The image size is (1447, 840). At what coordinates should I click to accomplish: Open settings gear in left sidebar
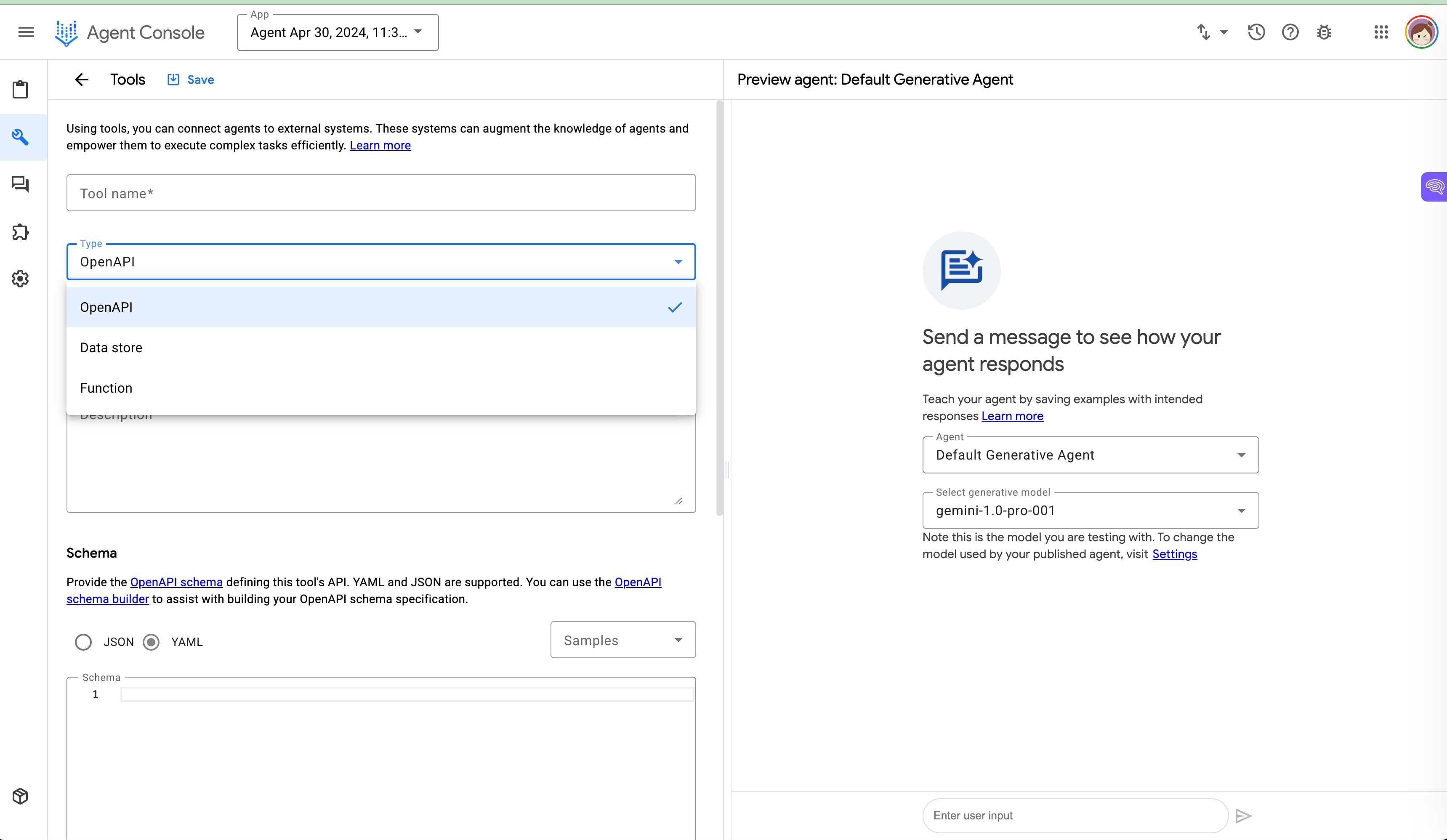[21, 279]
